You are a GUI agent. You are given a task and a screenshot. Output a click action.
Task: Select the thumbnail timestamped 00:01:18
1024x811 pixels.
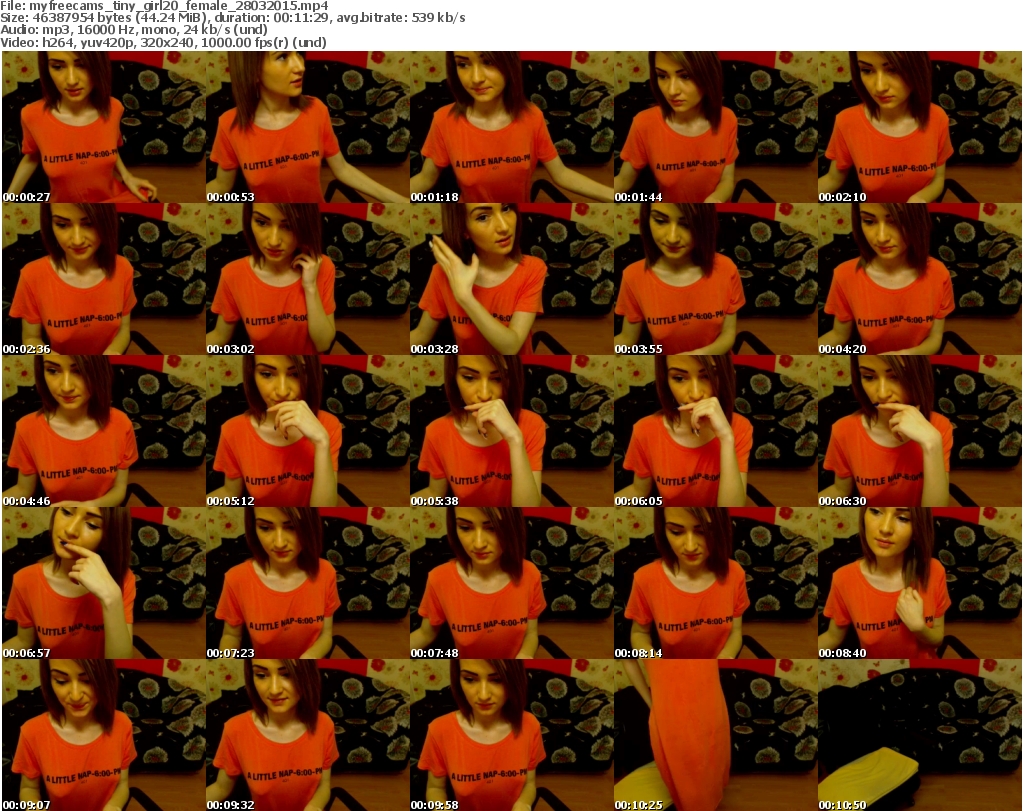point(511,127)
